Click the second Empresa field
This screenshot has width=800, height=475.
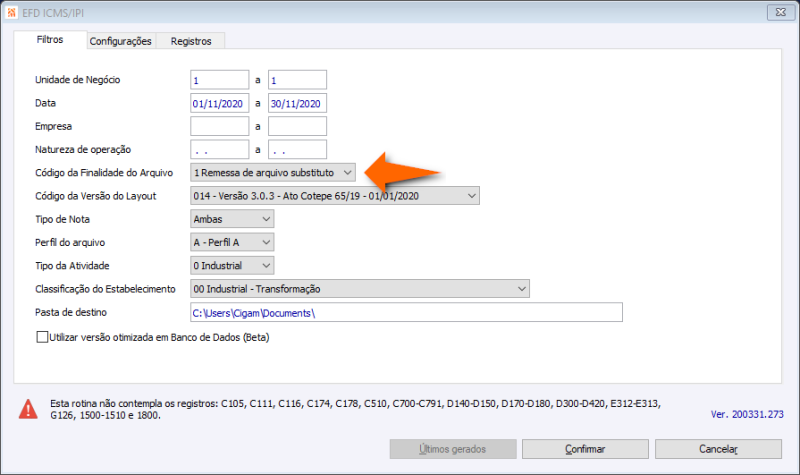[297, 127]
